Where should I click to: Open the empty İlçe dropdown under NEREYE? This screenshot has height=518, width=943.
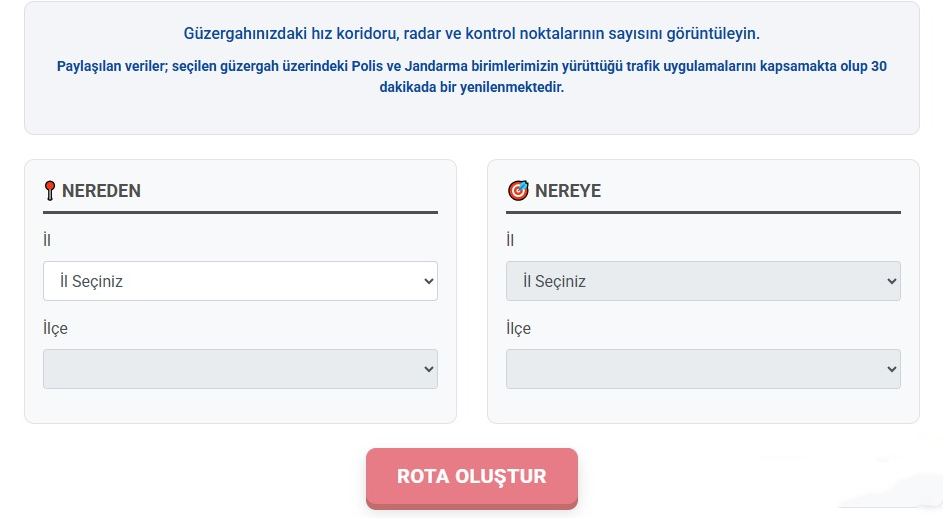click(x=703, y=369)
